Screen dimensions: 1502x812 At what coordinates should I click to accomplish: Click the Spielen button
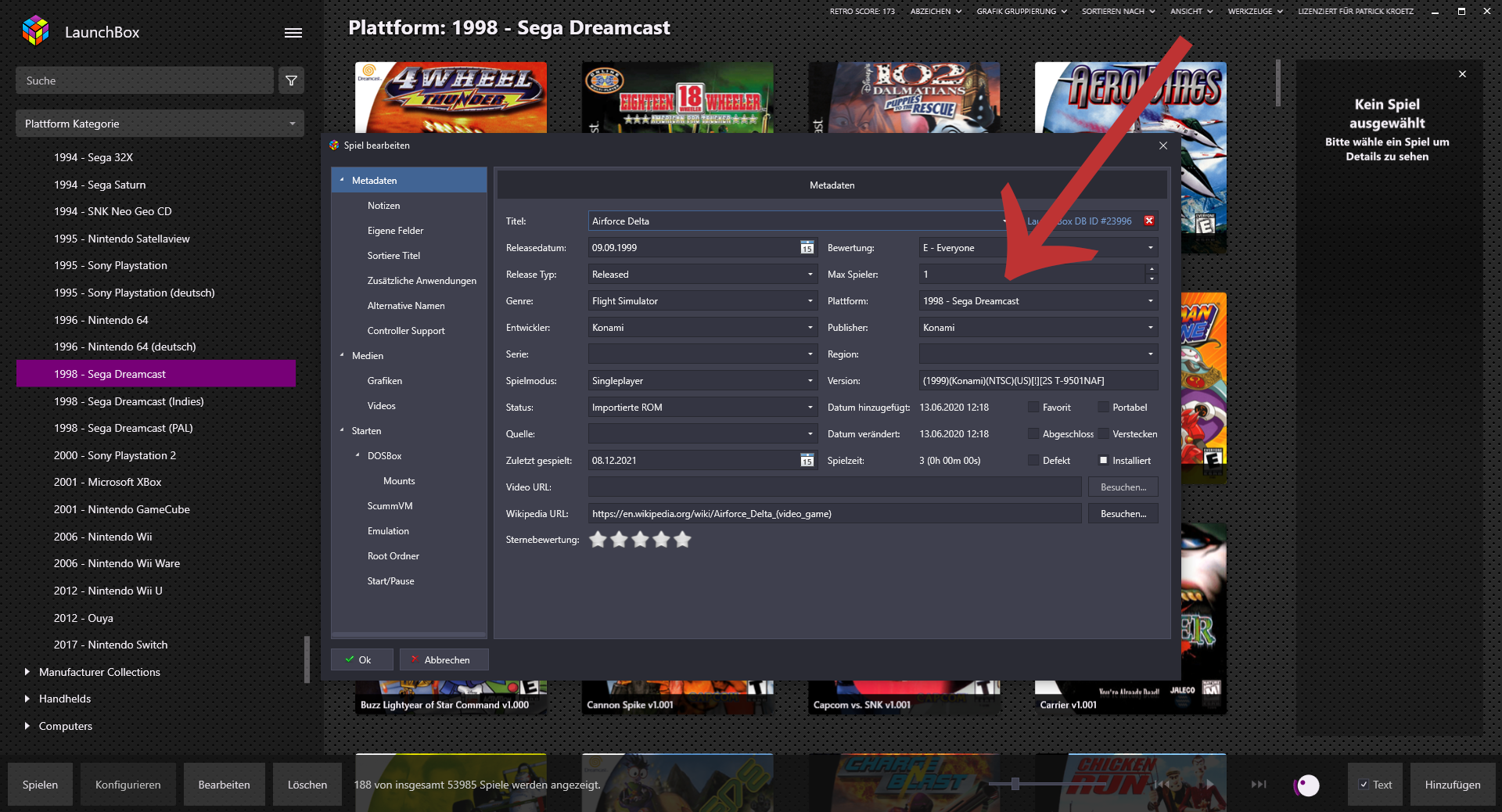pos(40,785)
